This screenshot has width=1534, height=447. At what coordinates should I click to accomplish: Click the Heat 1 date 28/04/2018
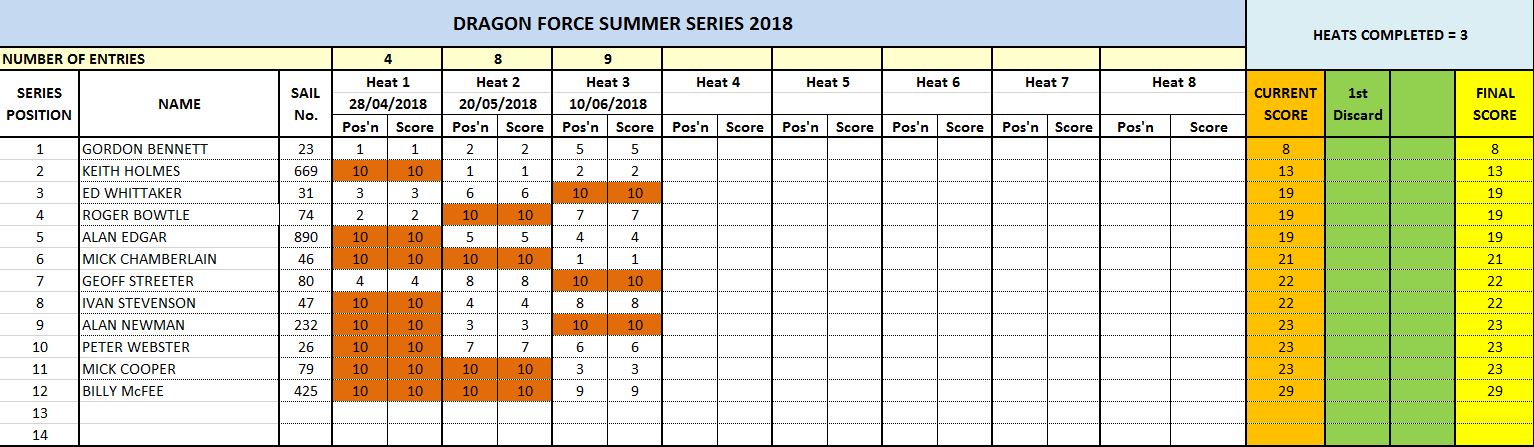[x=387, y=103]
